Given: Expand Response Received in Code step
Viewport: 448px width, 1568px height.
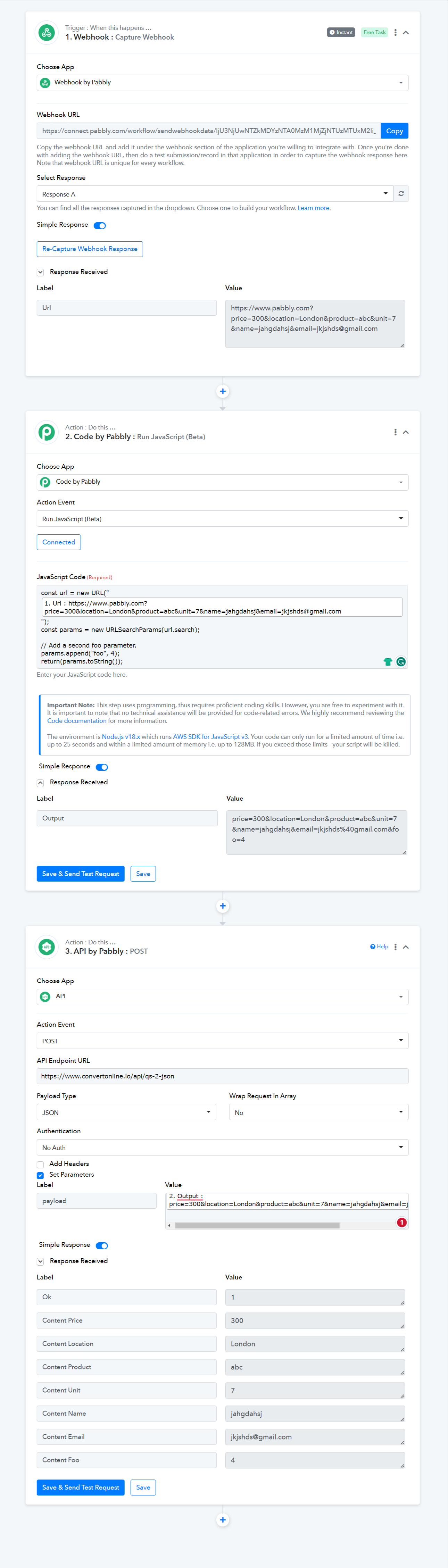Looking at the screenshot, I should pyautogui.click(x=40, y=783).
